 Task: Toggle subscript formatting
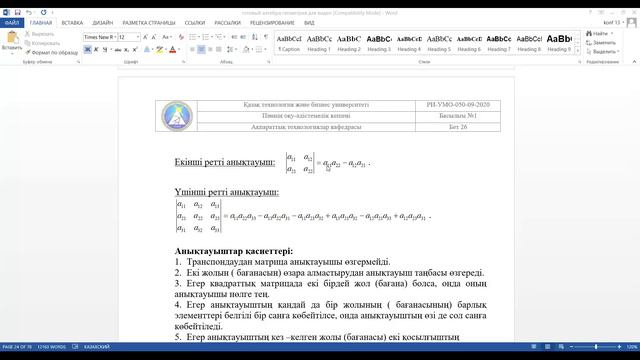click(127, 49)
